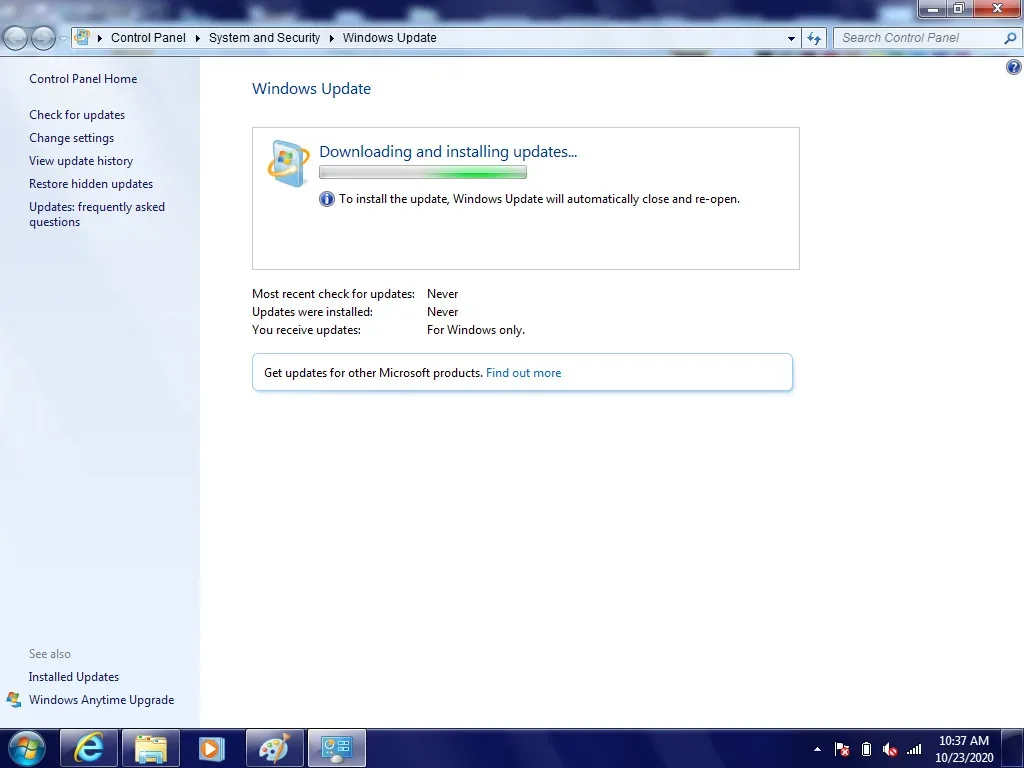Screen dimensions: 1024x768
Task: Click the Windows Anytime Upgrade icon
Action: 14,699
